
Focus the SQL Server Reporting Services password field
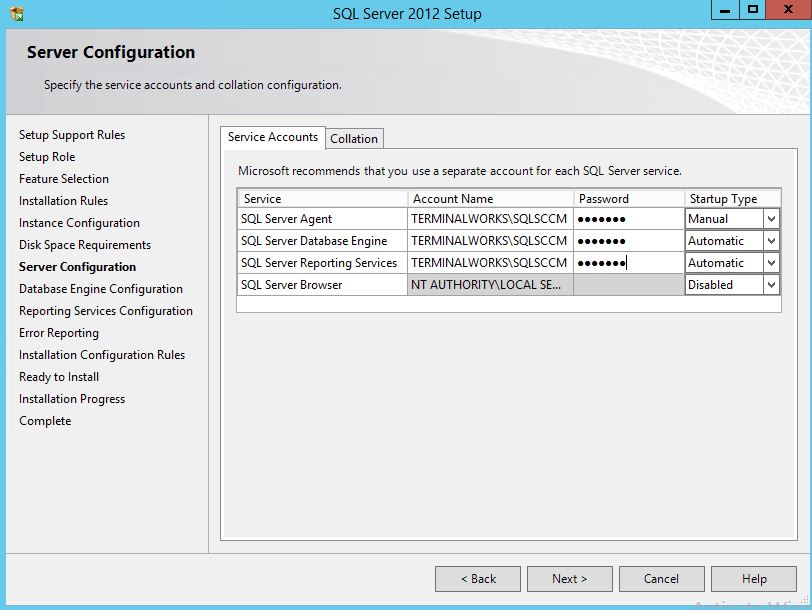(x=629, y=263)
